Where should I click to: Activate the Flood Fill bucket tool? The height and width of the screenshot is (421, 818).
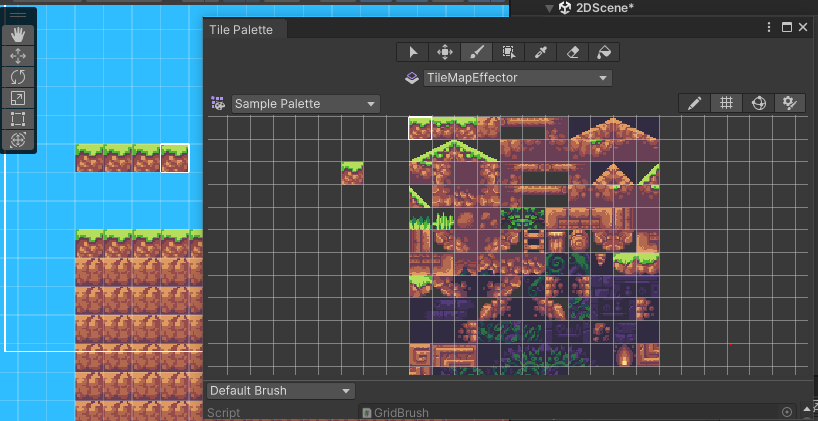(604, 52)
